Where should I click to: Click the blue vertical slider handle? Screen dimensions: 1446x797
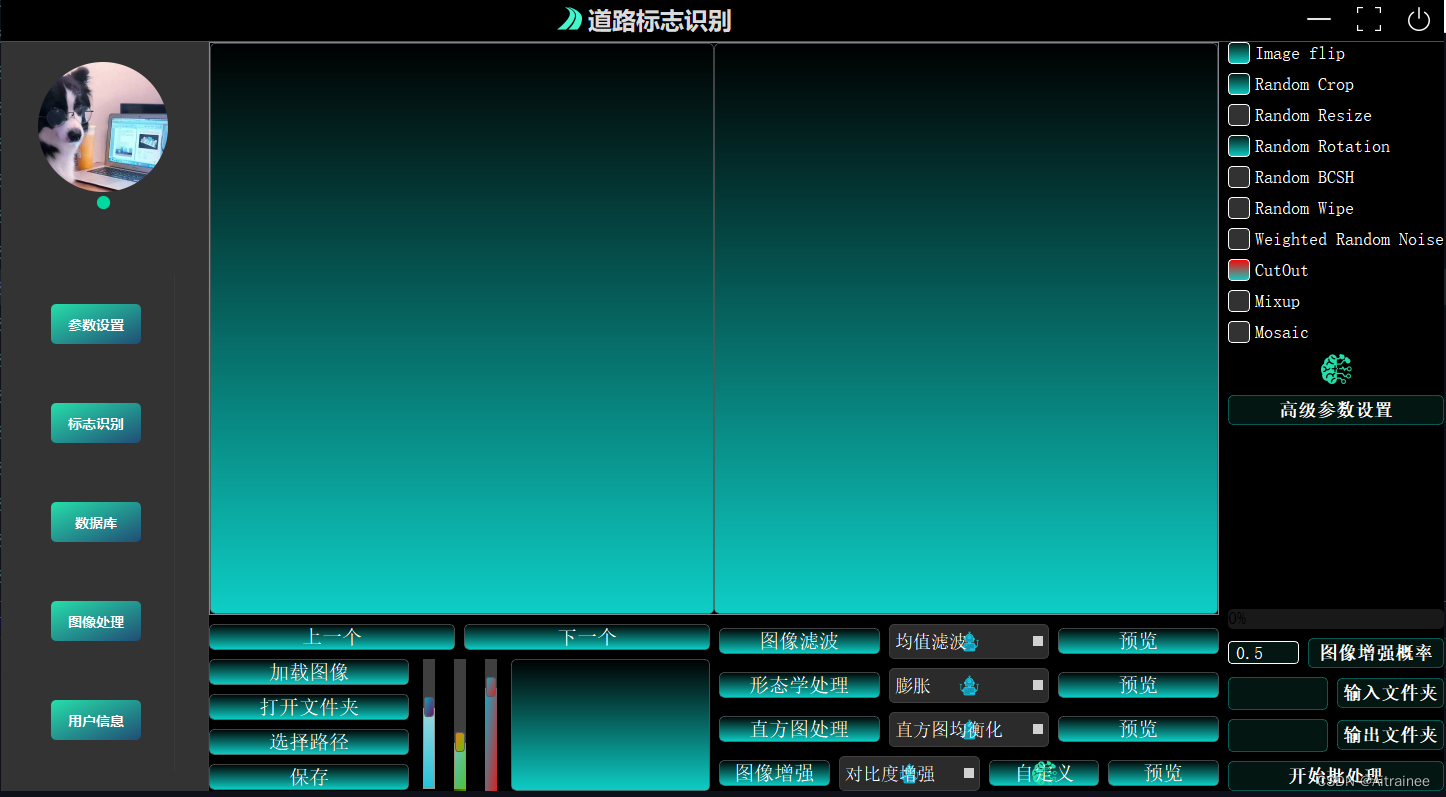pyautogui.click(x=429, y=707)
